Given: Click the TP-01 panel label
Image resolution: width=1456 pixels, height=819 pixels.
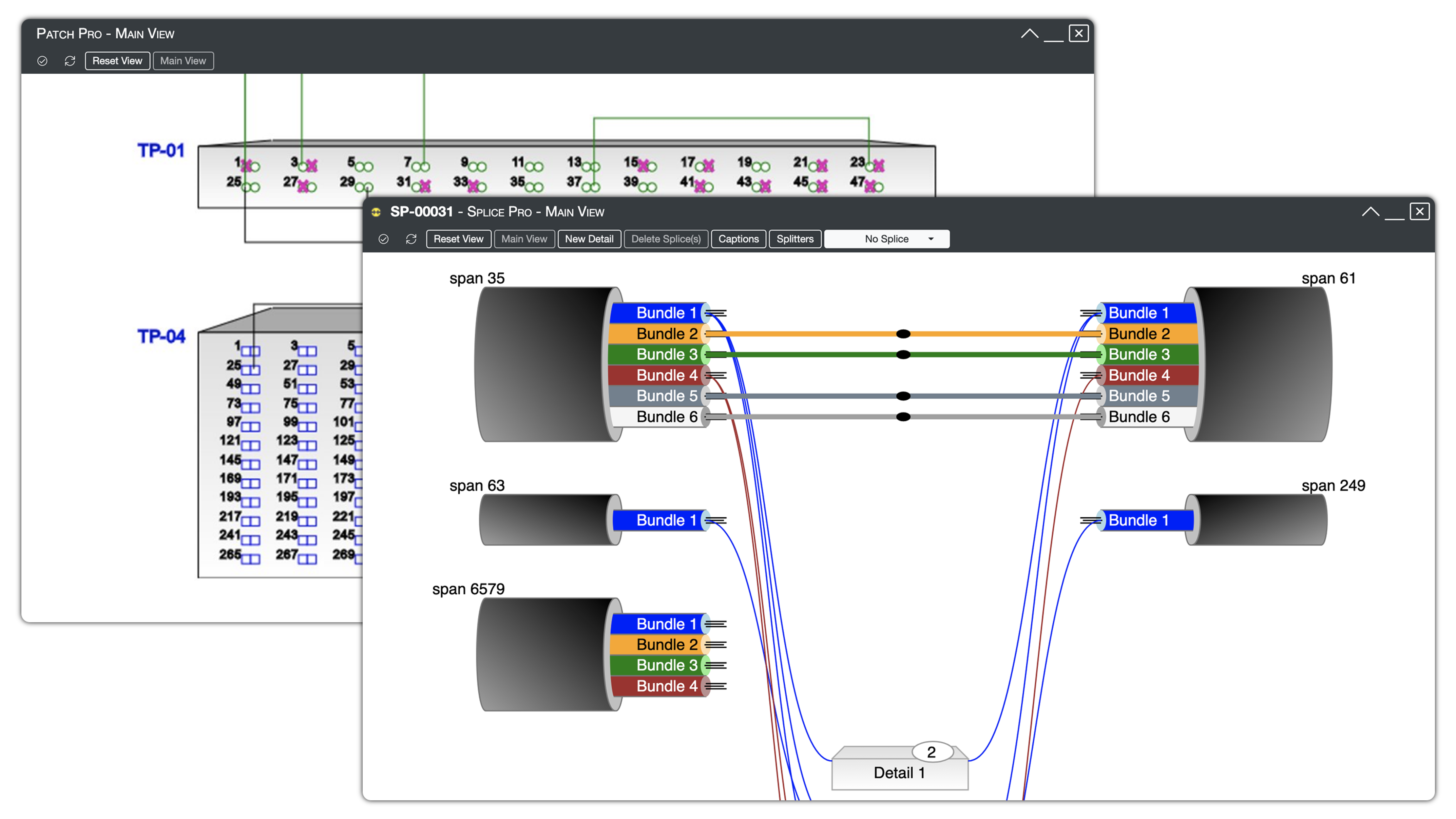Looking at the screenshot, I should (x=161, y=151).
